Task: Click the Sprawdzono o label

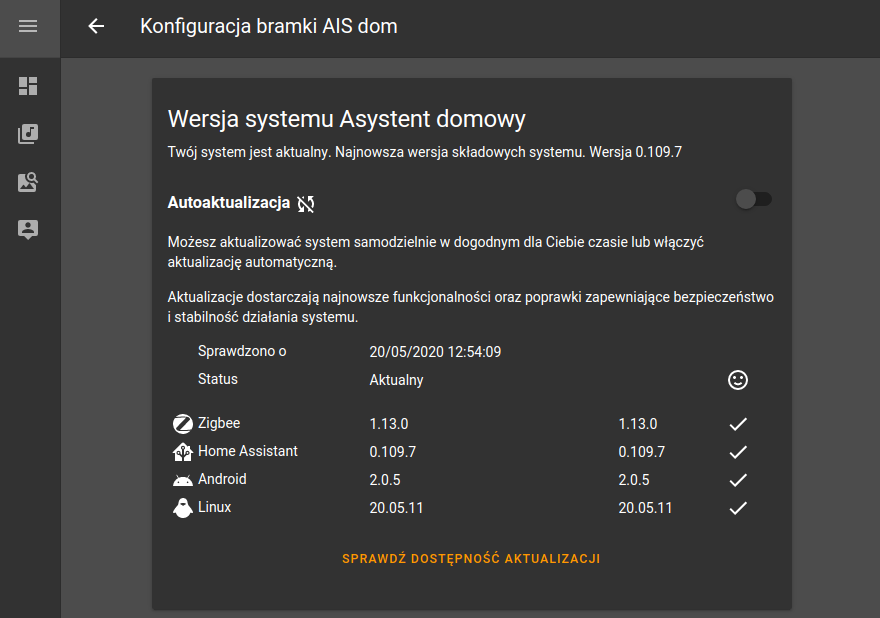Action: coord(242,351)
